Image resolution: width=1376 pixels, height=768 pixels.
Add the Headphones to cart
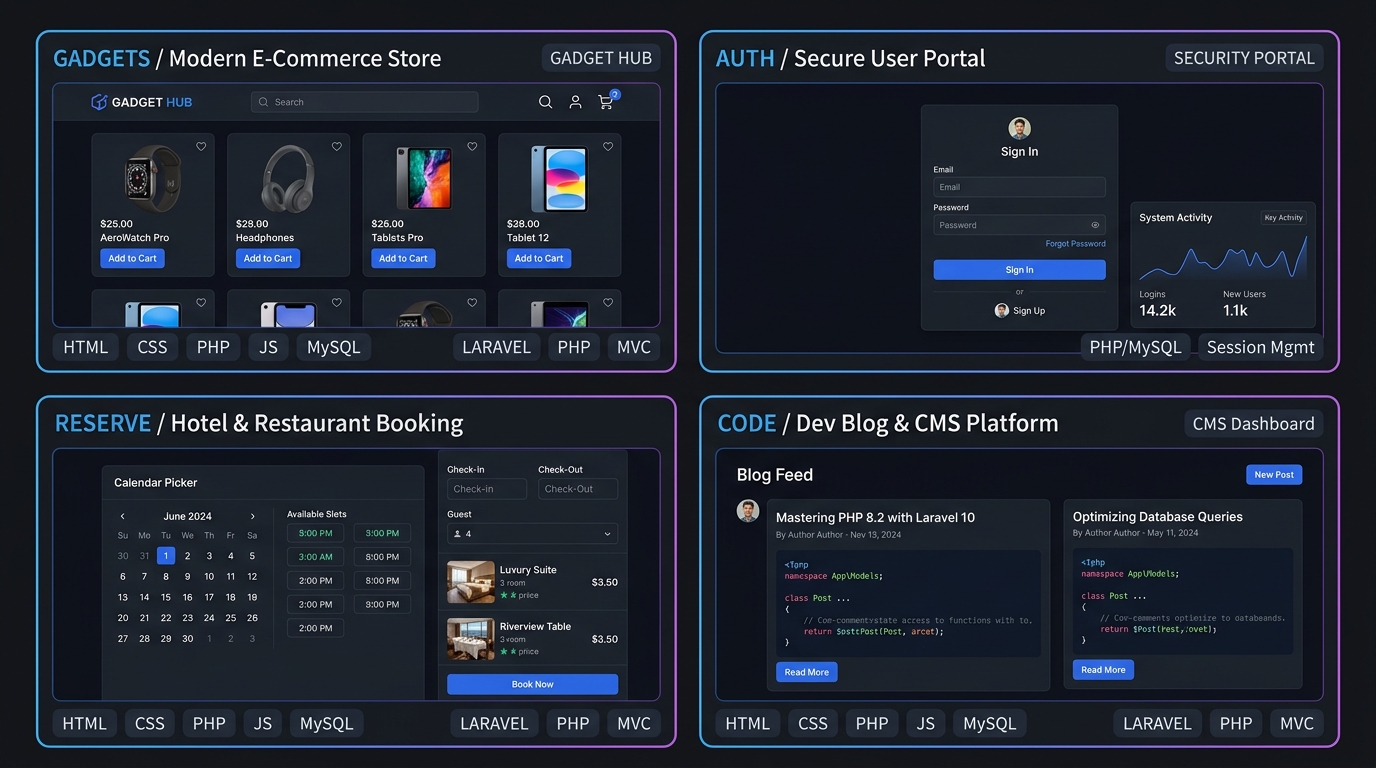point(268,258)
